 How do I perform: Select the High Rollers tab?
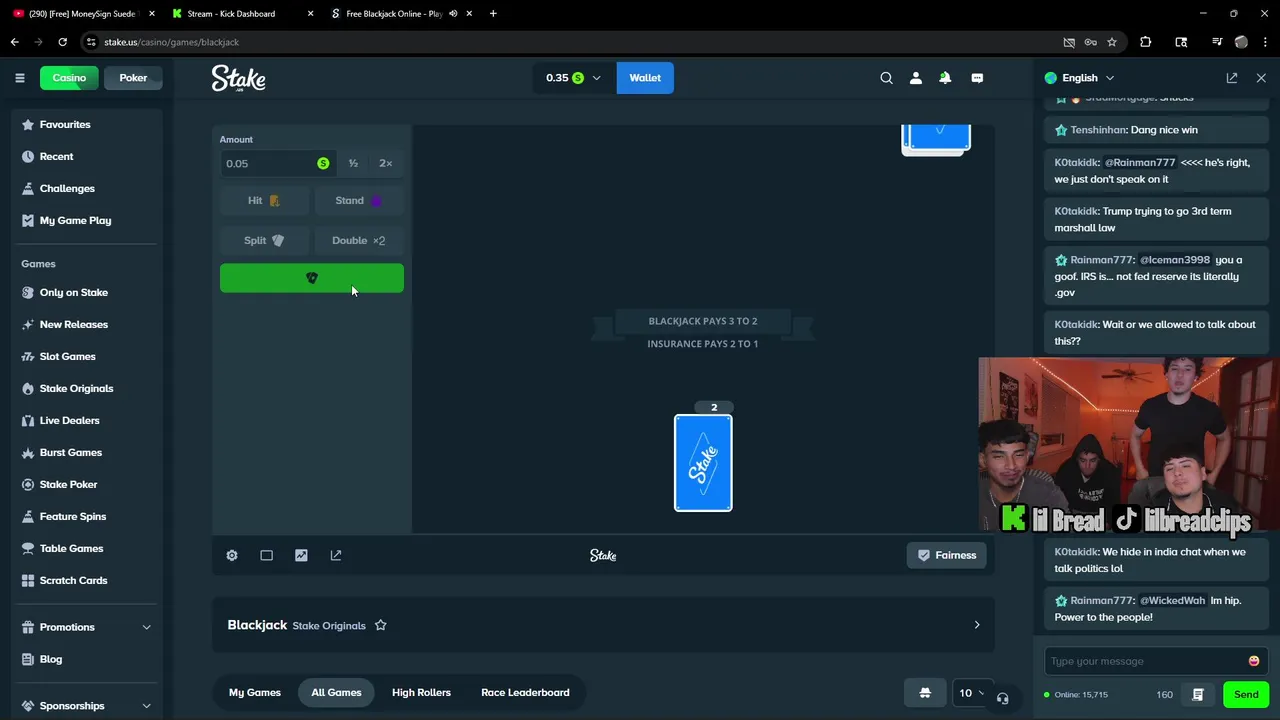pyautogui.click(x=421, y=692)
